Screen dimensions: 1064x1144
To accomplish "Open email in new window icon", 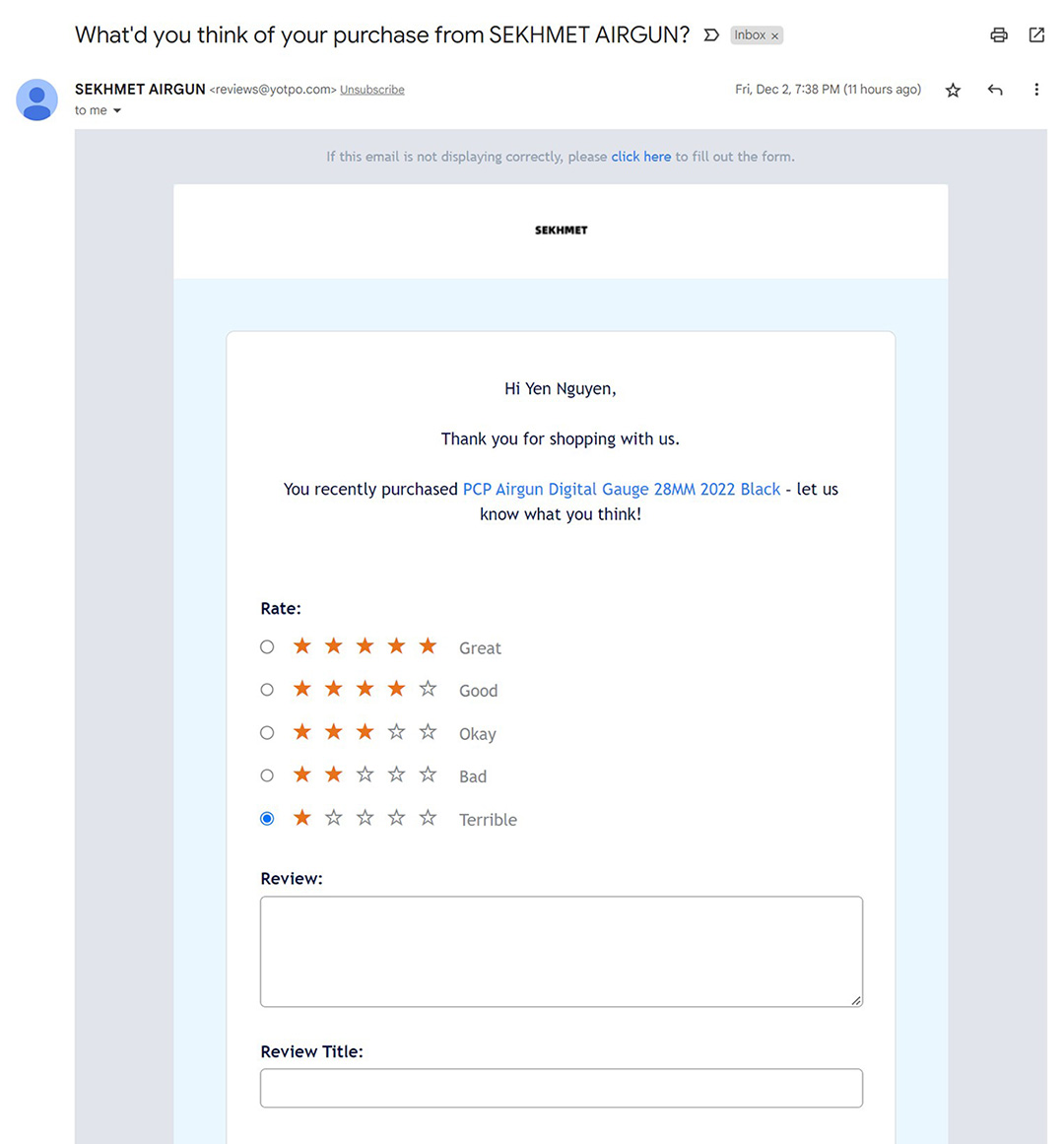I will (1036, 35).
